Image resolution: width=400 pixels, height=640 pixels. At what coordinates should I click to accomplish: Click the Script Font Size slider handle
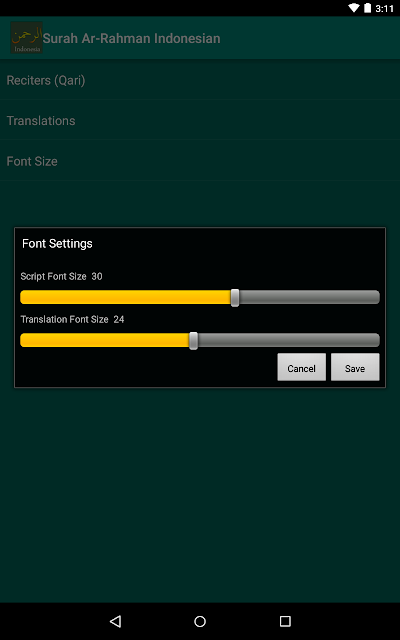pyautogui.click(x=235, y=298)
